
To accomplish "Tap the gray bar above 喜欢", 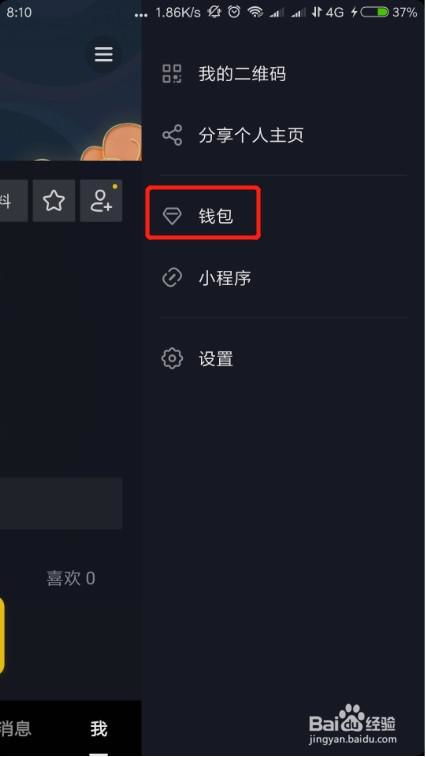I will click(61, 504).
